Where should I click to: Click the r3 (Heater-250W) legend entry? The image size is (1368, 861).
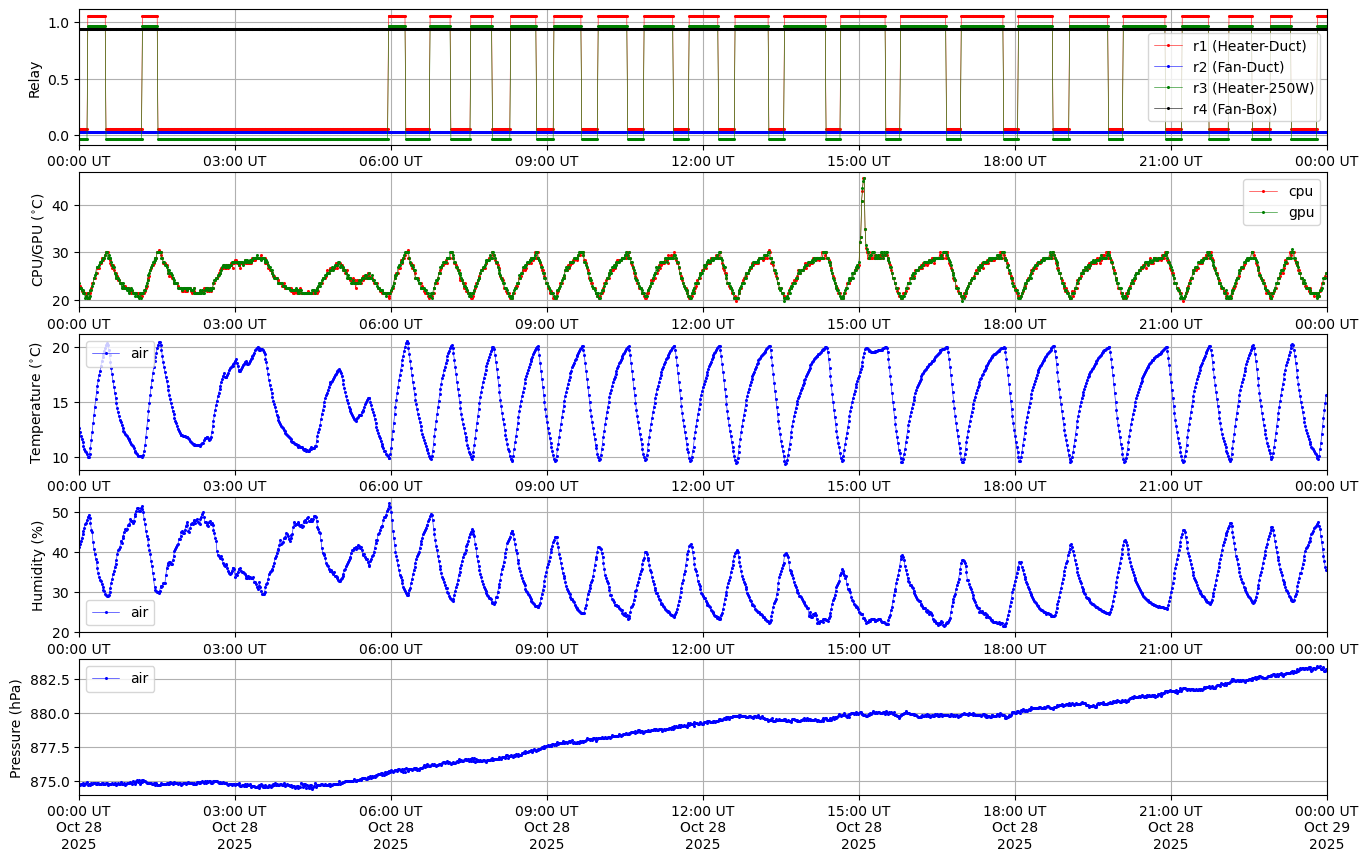pos(1253,88)
